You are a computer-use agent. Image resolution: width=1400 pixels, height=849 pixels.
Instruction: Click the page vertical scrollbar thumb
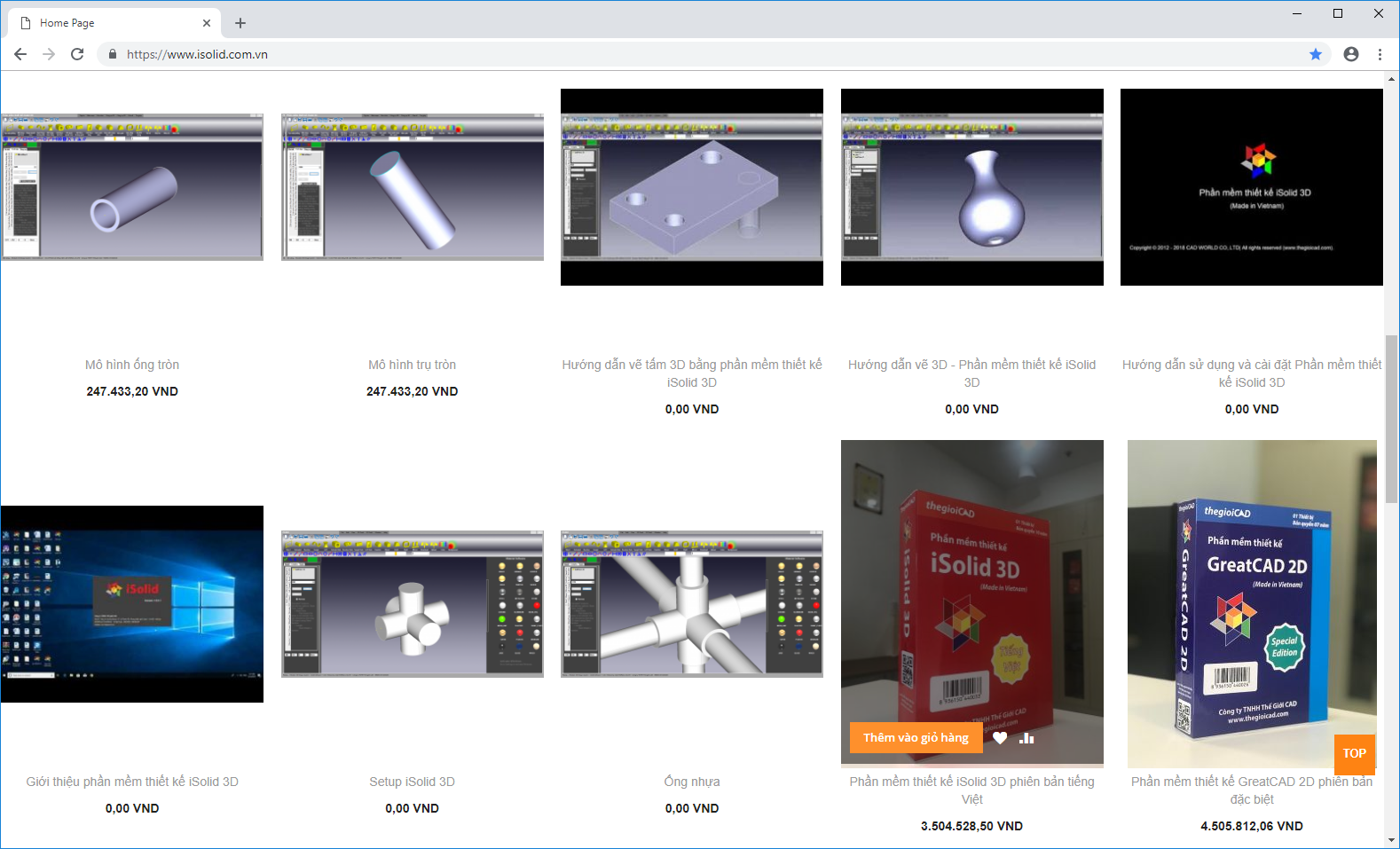(x=1392, y=419)
